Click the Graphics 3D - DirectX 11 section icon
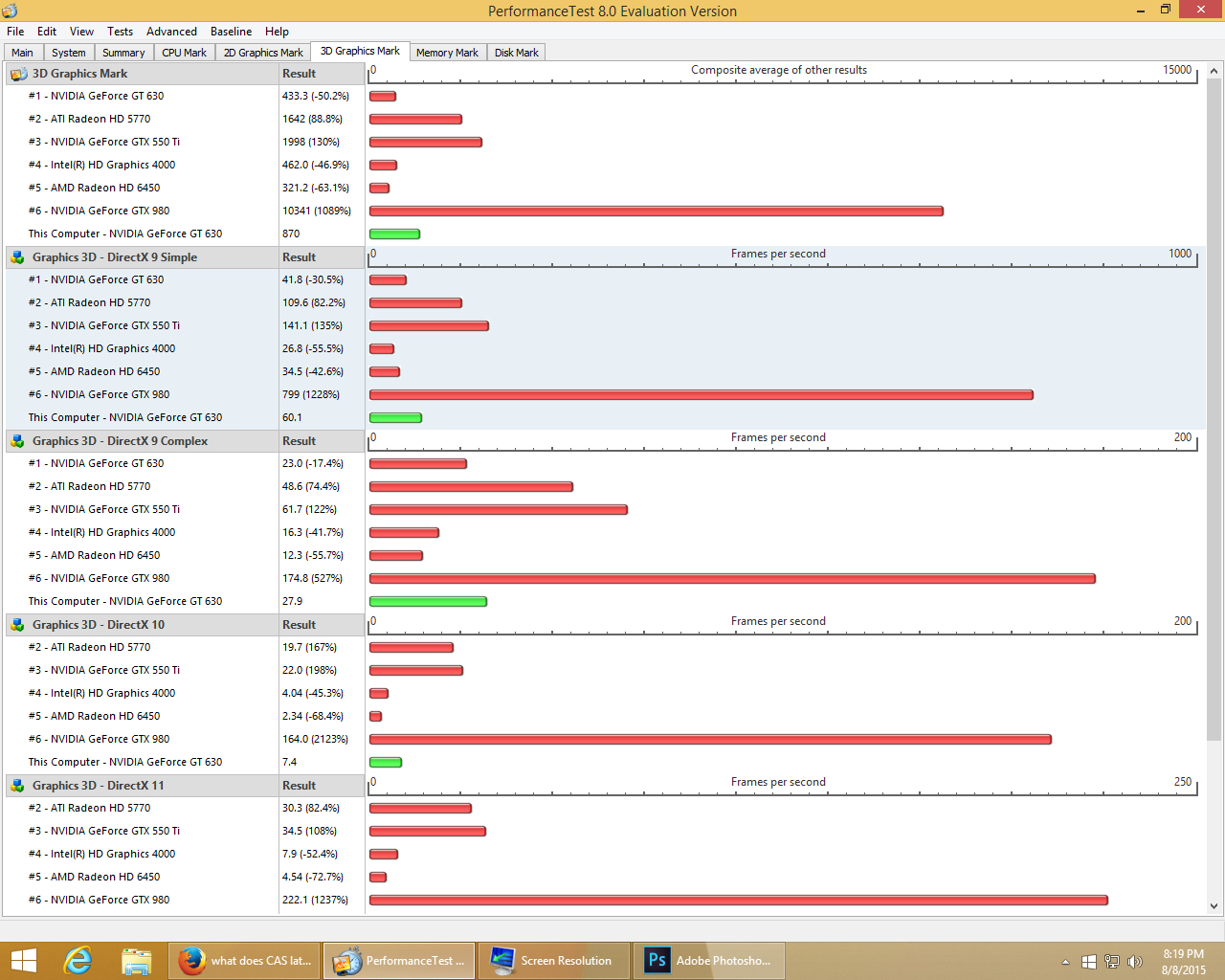This screenshot has height=980, width=1225. [x=18, y=786]
